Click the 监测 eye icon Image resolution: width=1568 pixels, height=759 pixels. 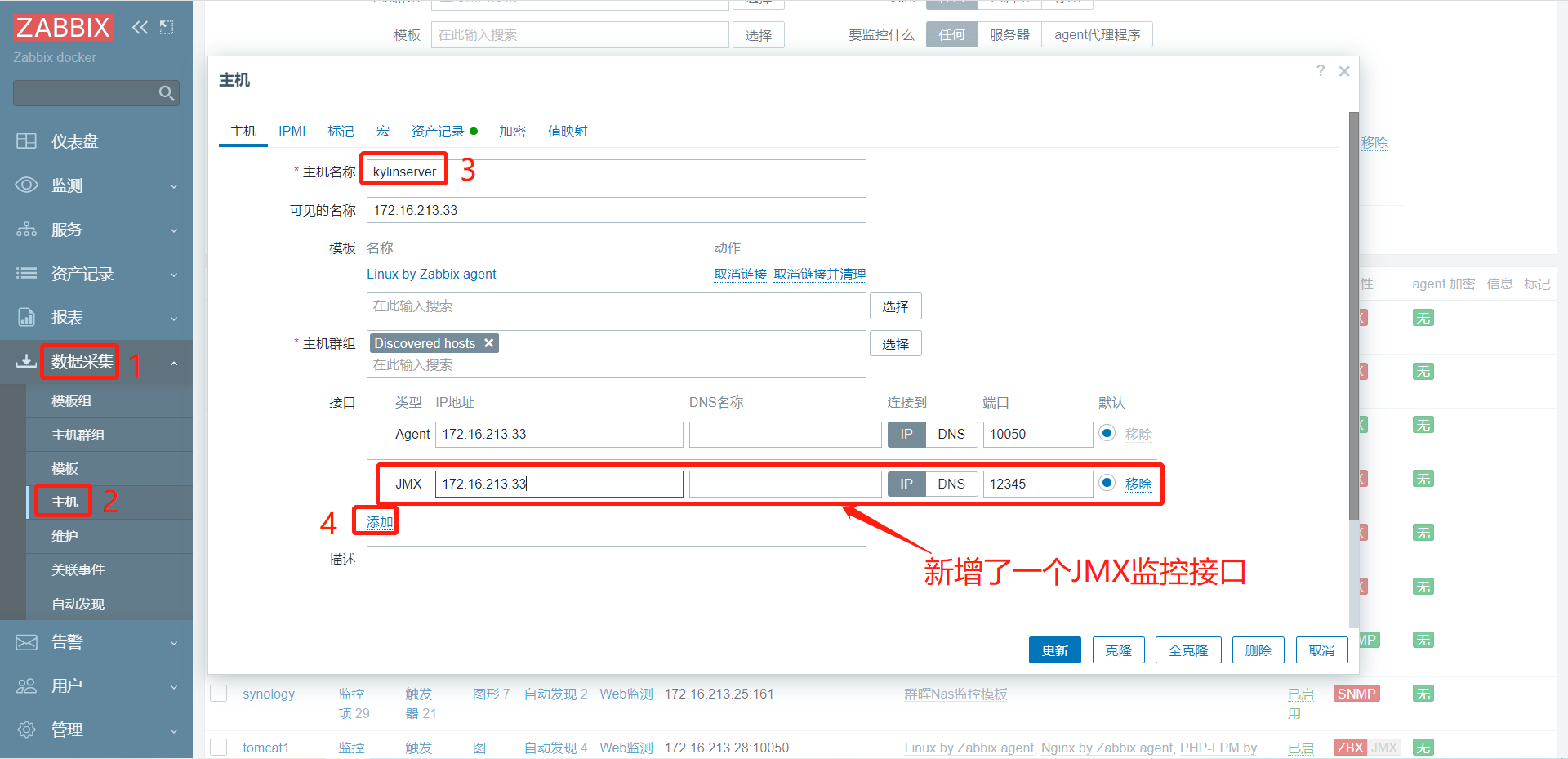[x=26, y=185]
